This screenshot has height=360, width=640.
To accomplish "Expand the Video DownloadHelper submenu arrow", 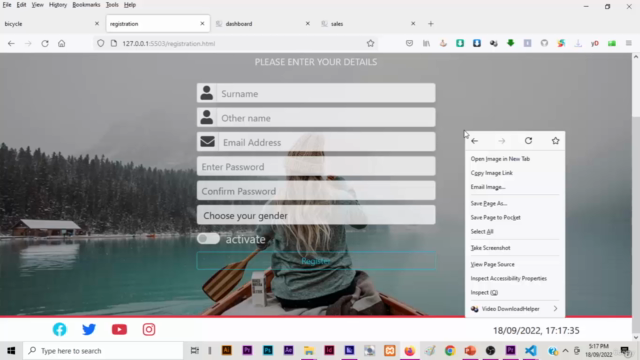I will tap(555, 309).
